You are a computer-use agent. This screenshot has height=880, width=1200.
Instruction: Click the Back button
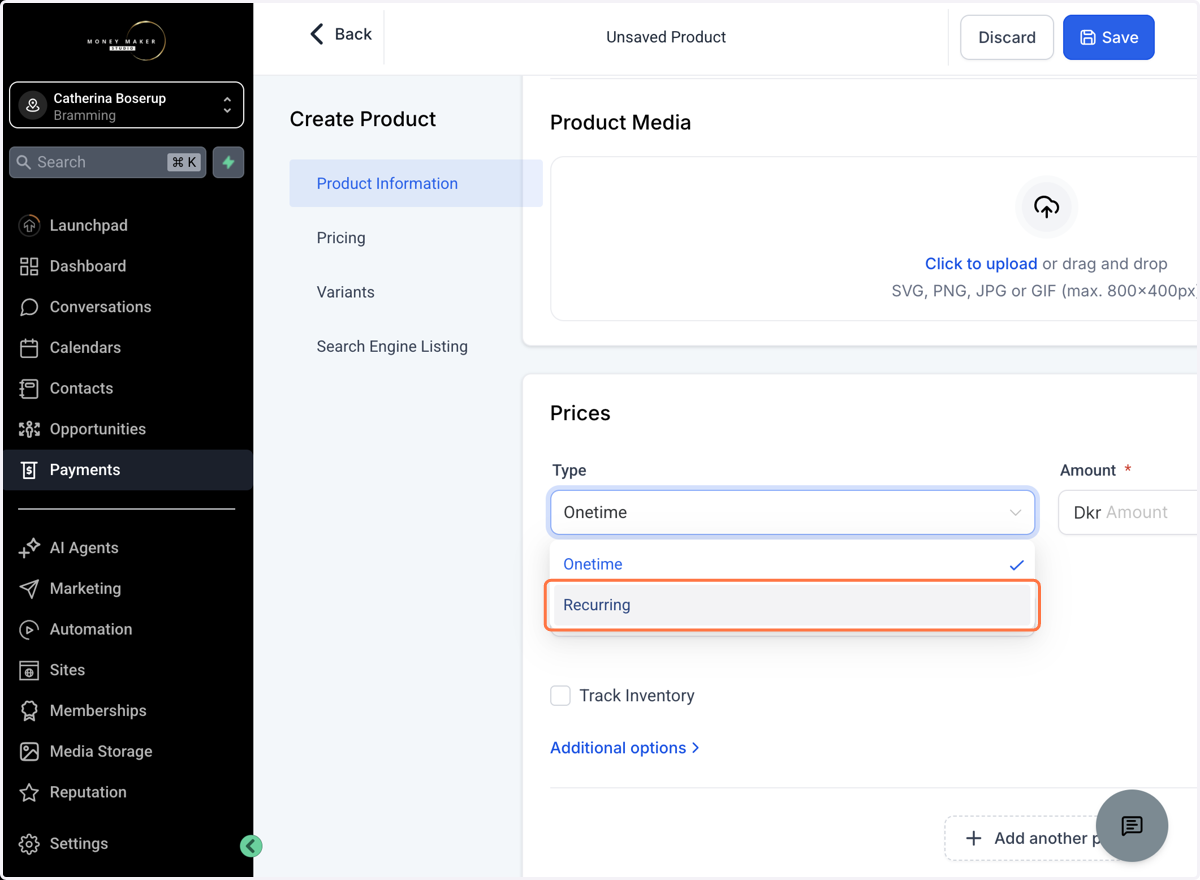point(341,34)
